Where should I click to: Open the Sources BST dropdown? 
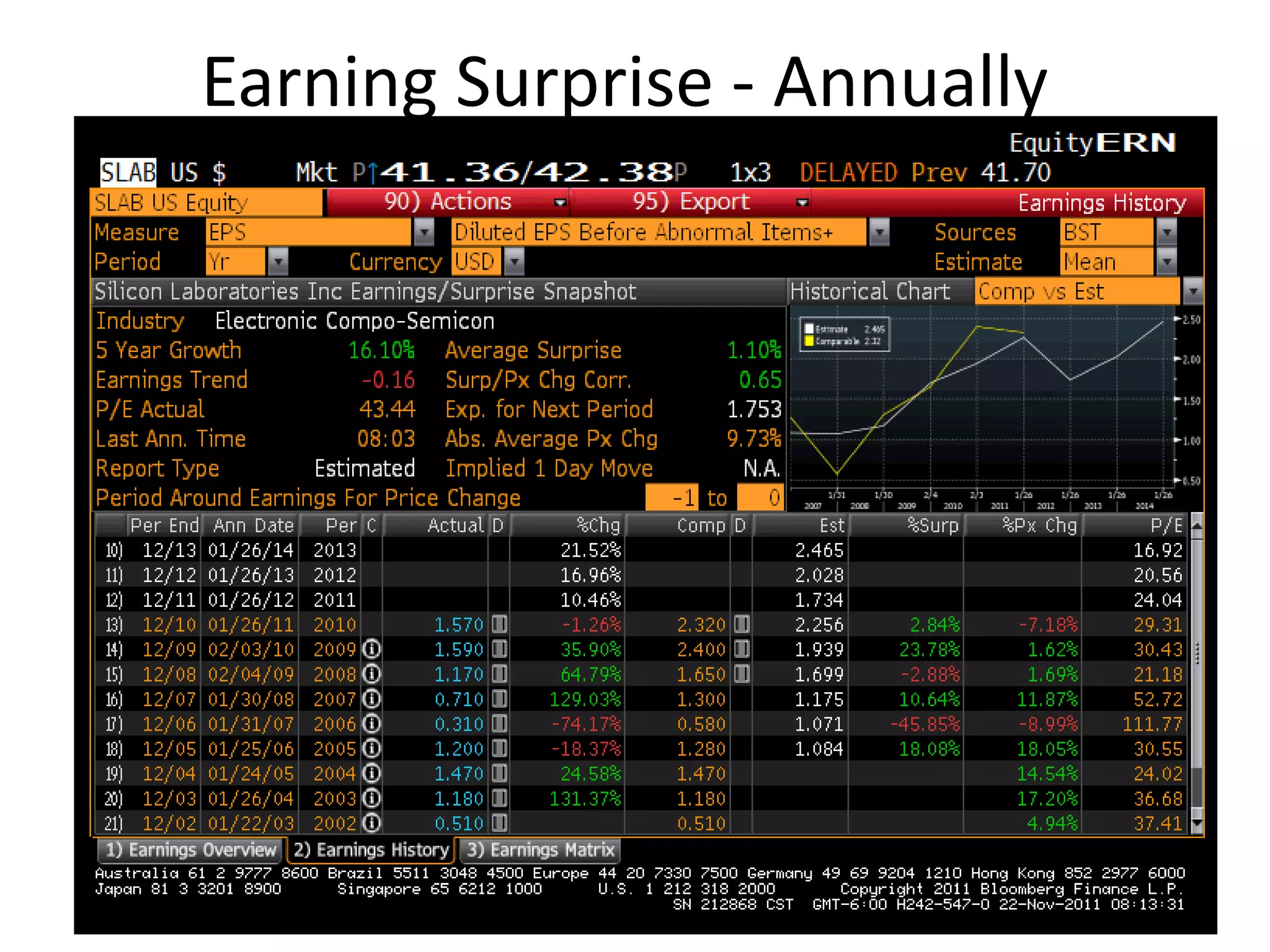pyautogui.click(x=1166, y=232)
